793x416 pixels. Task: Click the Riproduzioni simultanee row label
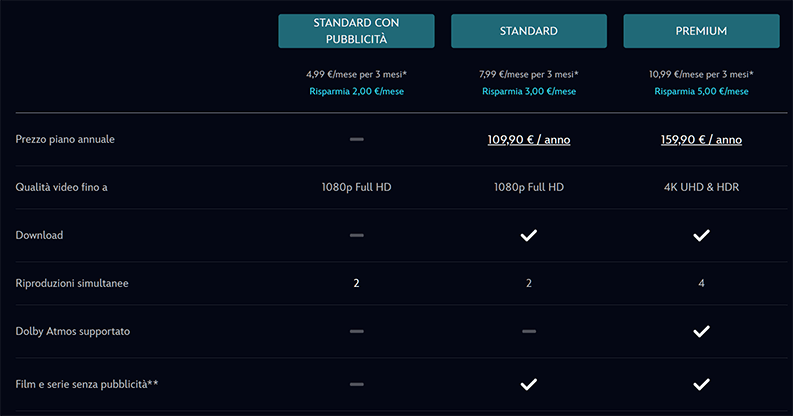click(72, 283)
